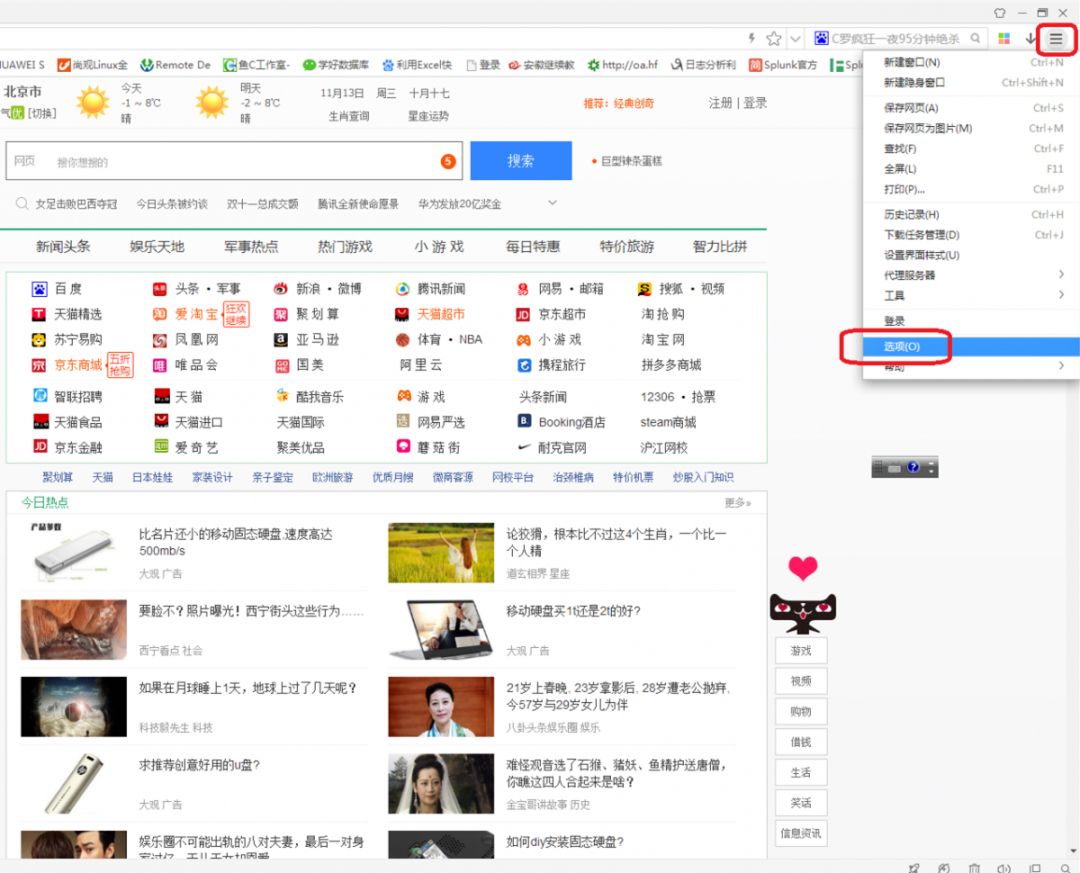The width and height of the screenshot is (1080, 873).
Task: Choose 新建隐身窗口 menu entry
Action: point(971,82)
